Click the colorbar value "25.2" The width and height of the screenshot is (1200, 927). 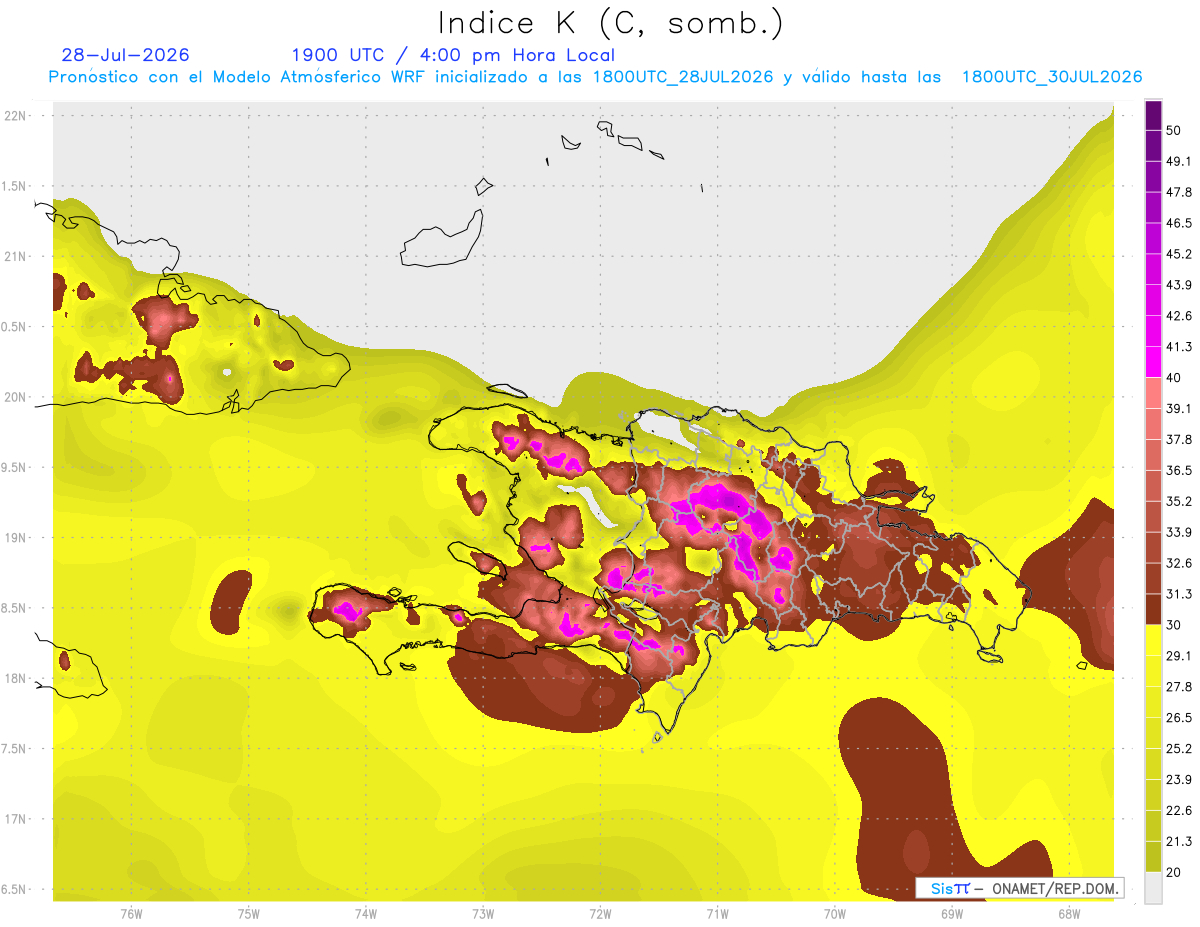pos(1179,749)
